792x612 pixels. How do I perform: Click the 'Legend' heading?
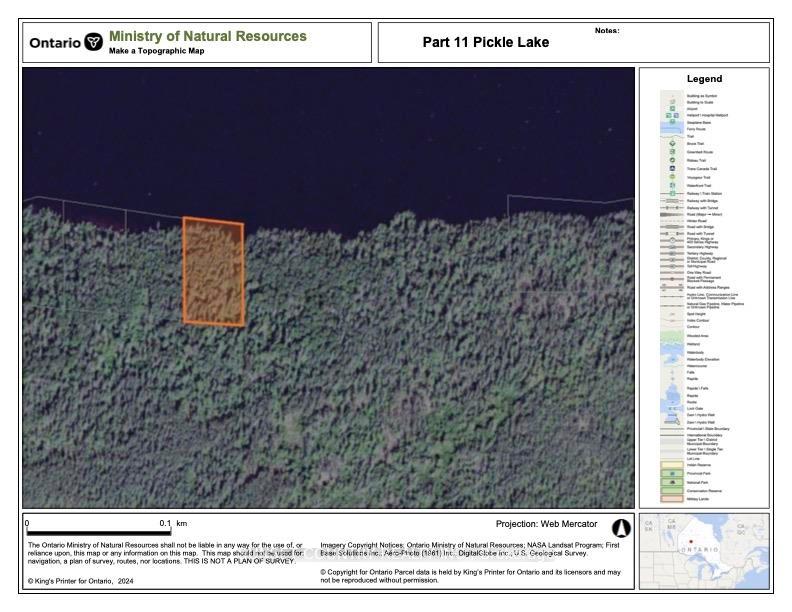pyautogui.click(x=704, y=79)
